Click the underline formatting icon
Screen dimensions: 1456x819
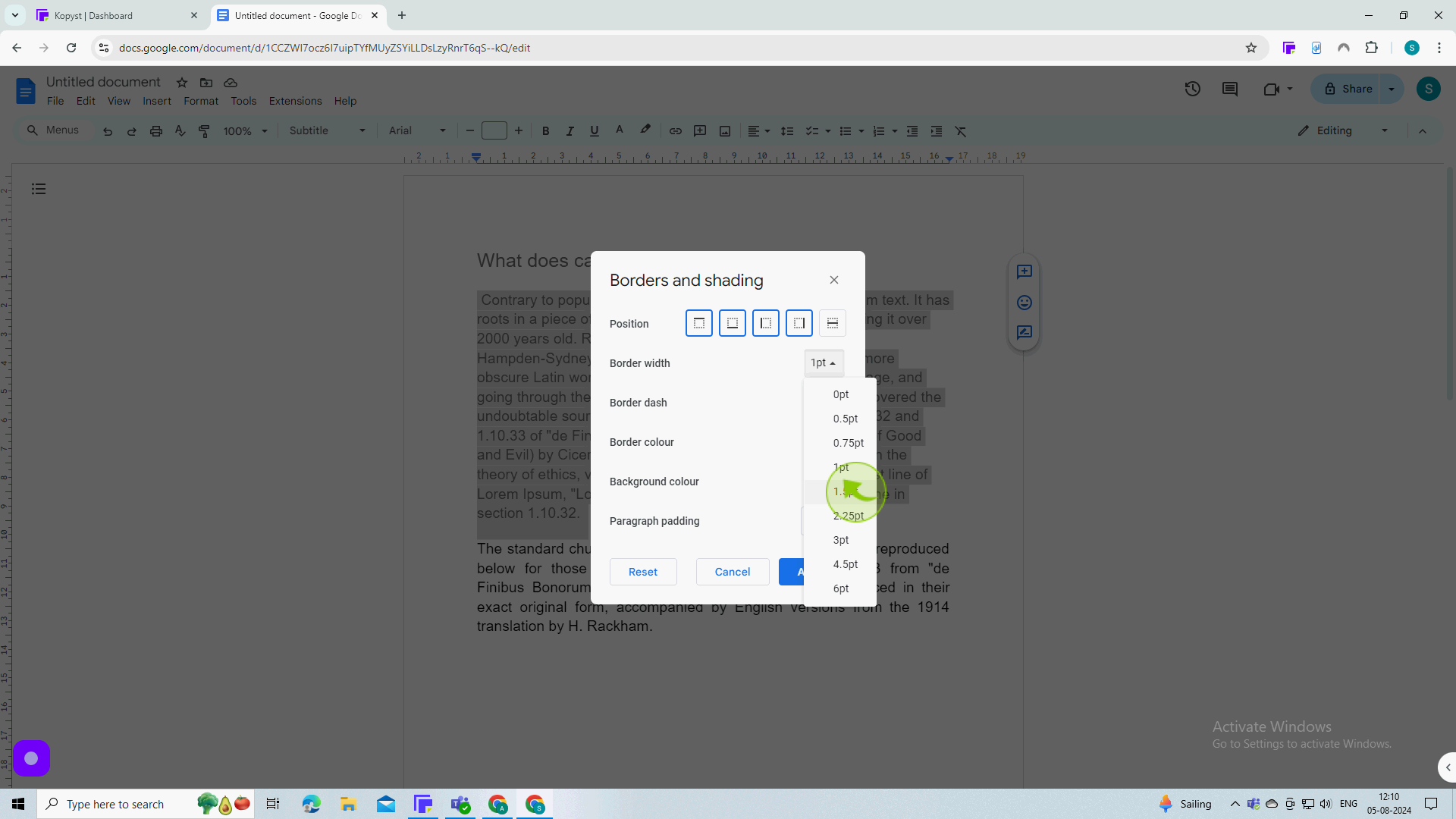pos(593,131)
